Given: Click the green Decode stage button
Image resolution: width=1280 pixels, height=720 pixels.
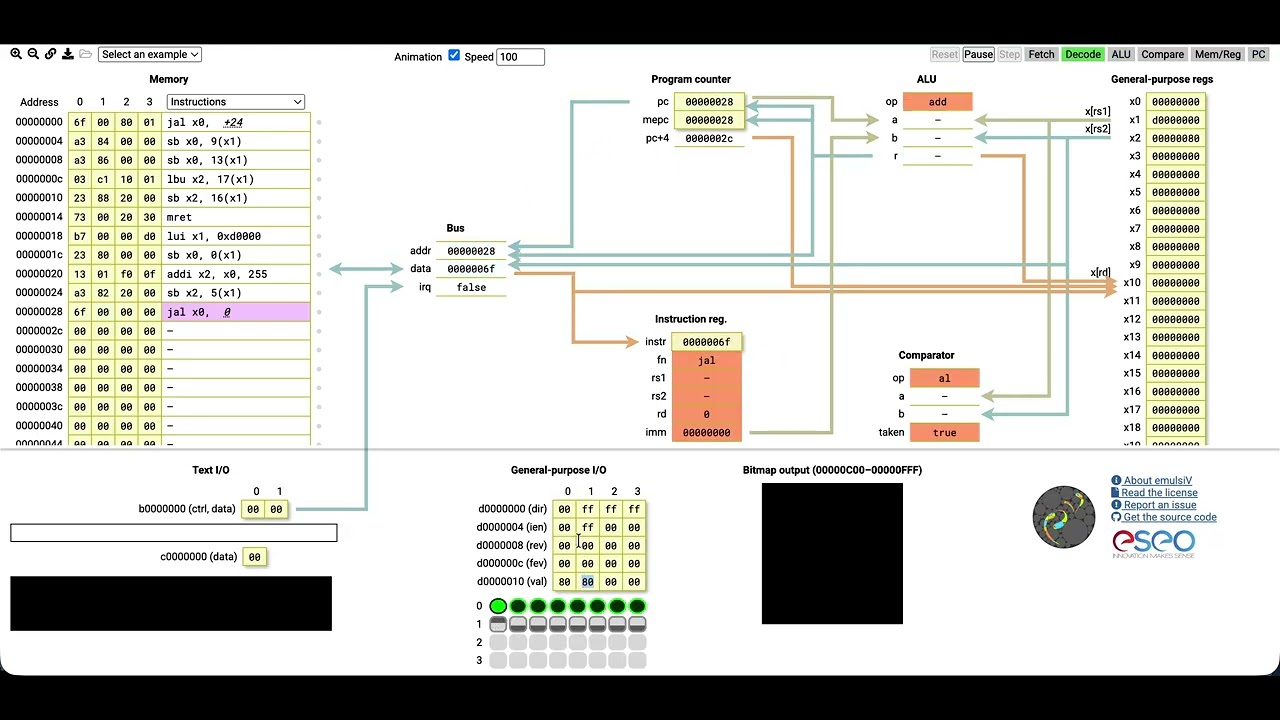Looking at the screenshot, I should 1082,55.
